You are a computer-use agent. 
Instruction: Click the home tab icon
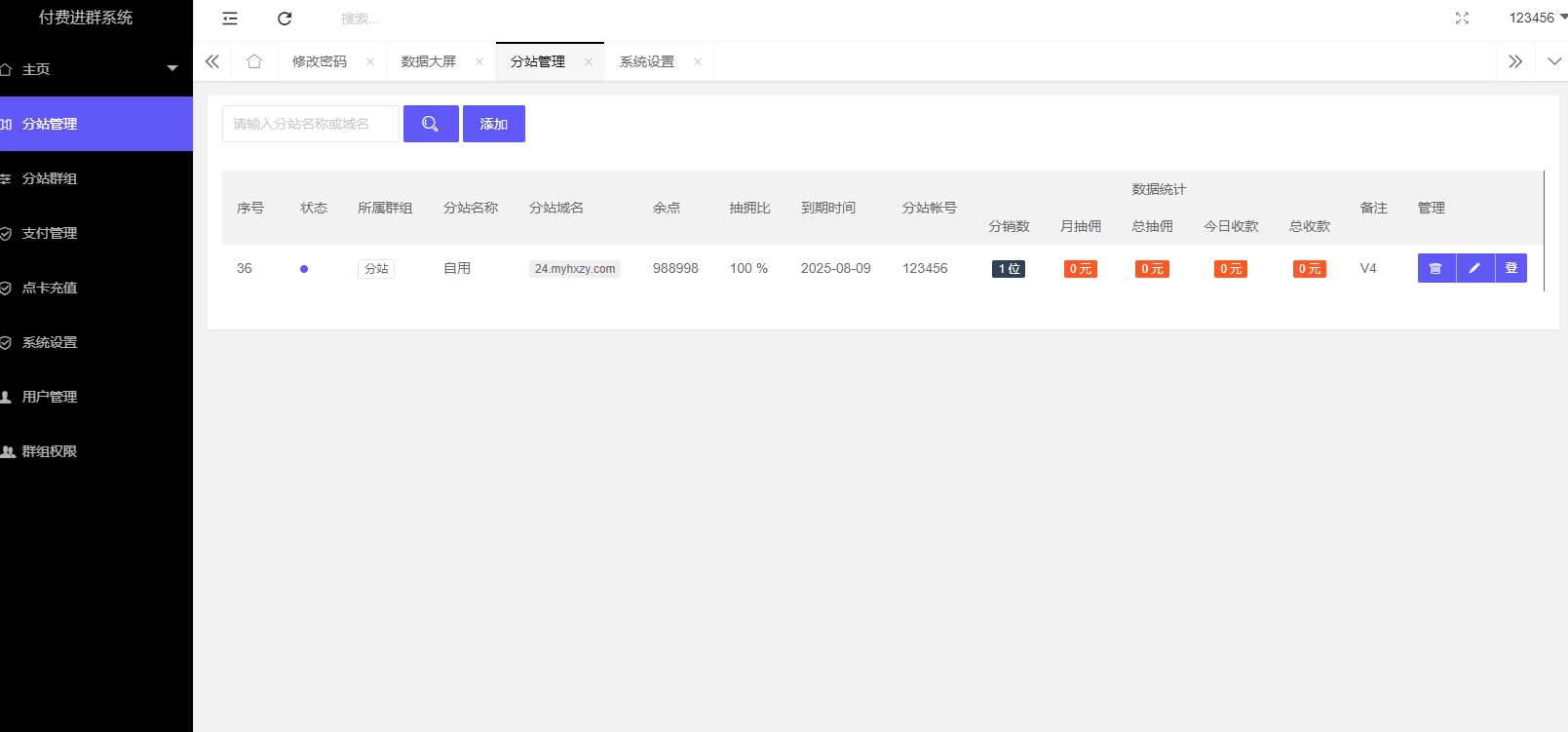click(x=254, y=61)
